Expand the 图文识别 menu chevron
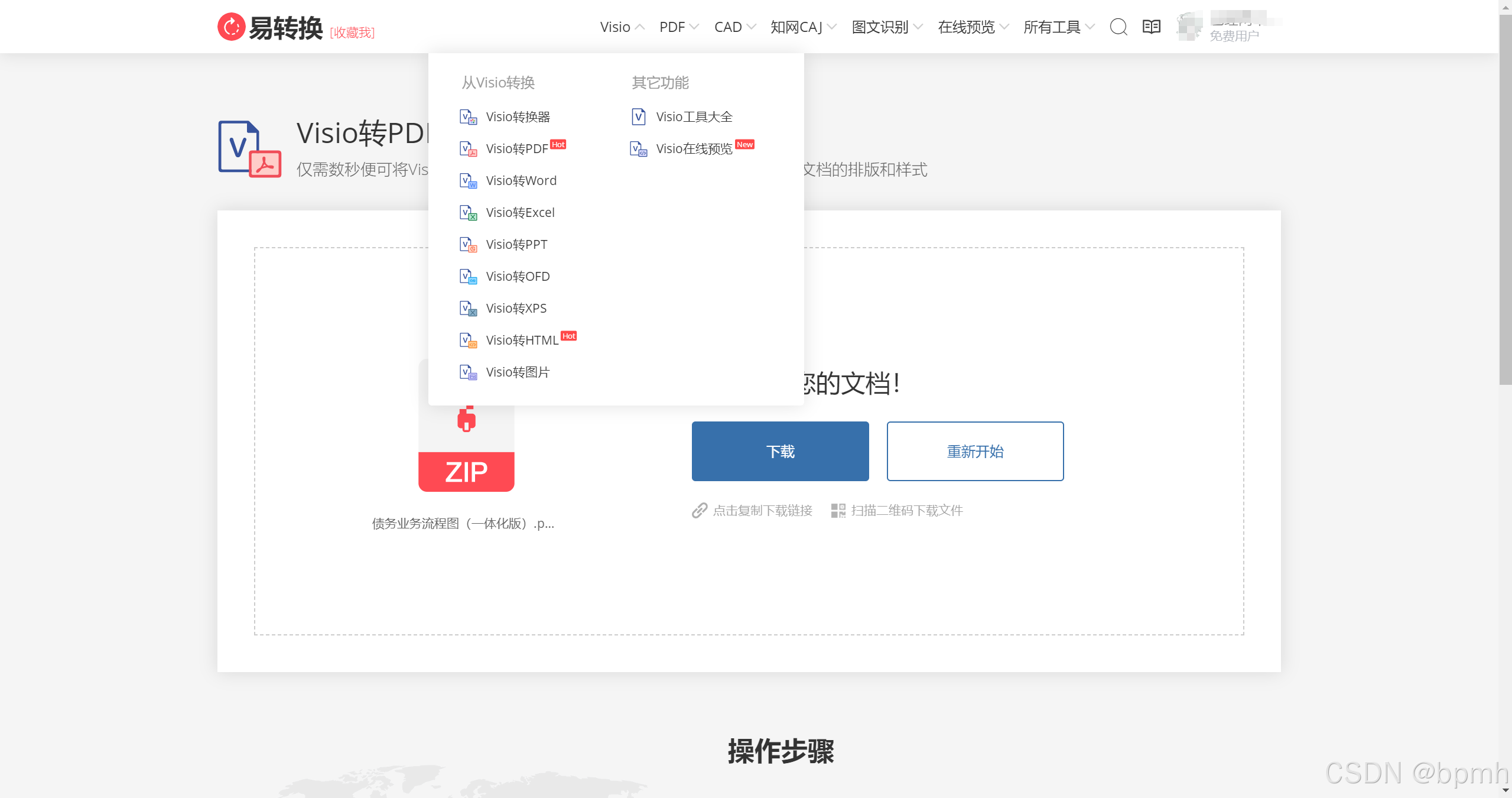The width and height of the screenshot is (1512, 798). [918, 27]
